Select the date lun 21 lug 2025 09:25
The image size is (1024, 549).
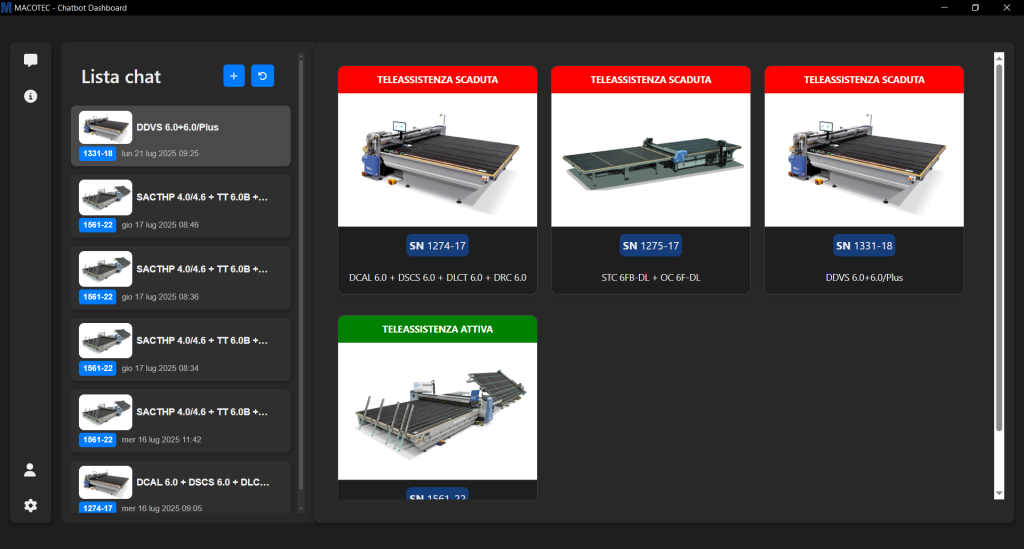click(x=160, y=153)
